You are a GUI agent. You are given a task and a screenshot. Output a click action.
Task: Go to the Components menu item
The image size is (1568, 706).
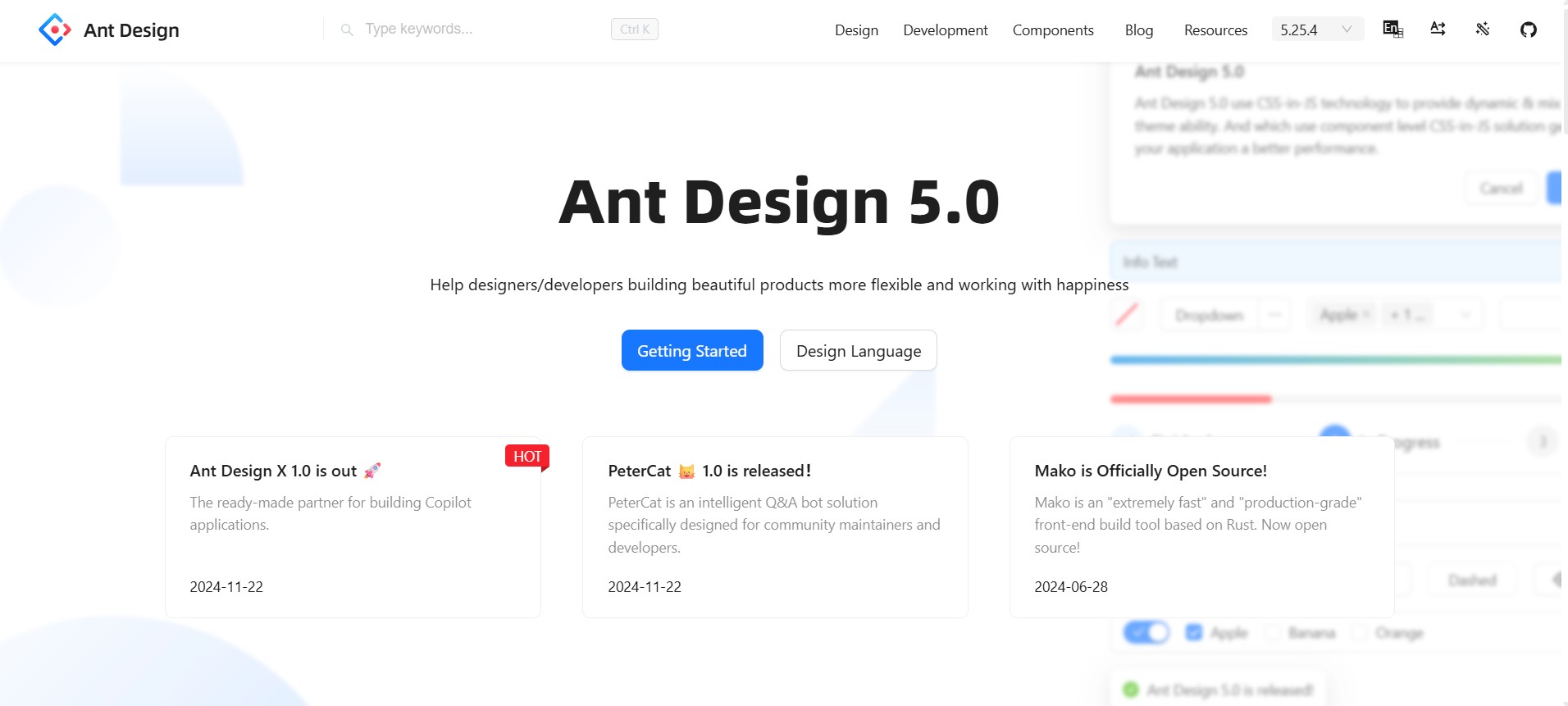click(1053, 30)
